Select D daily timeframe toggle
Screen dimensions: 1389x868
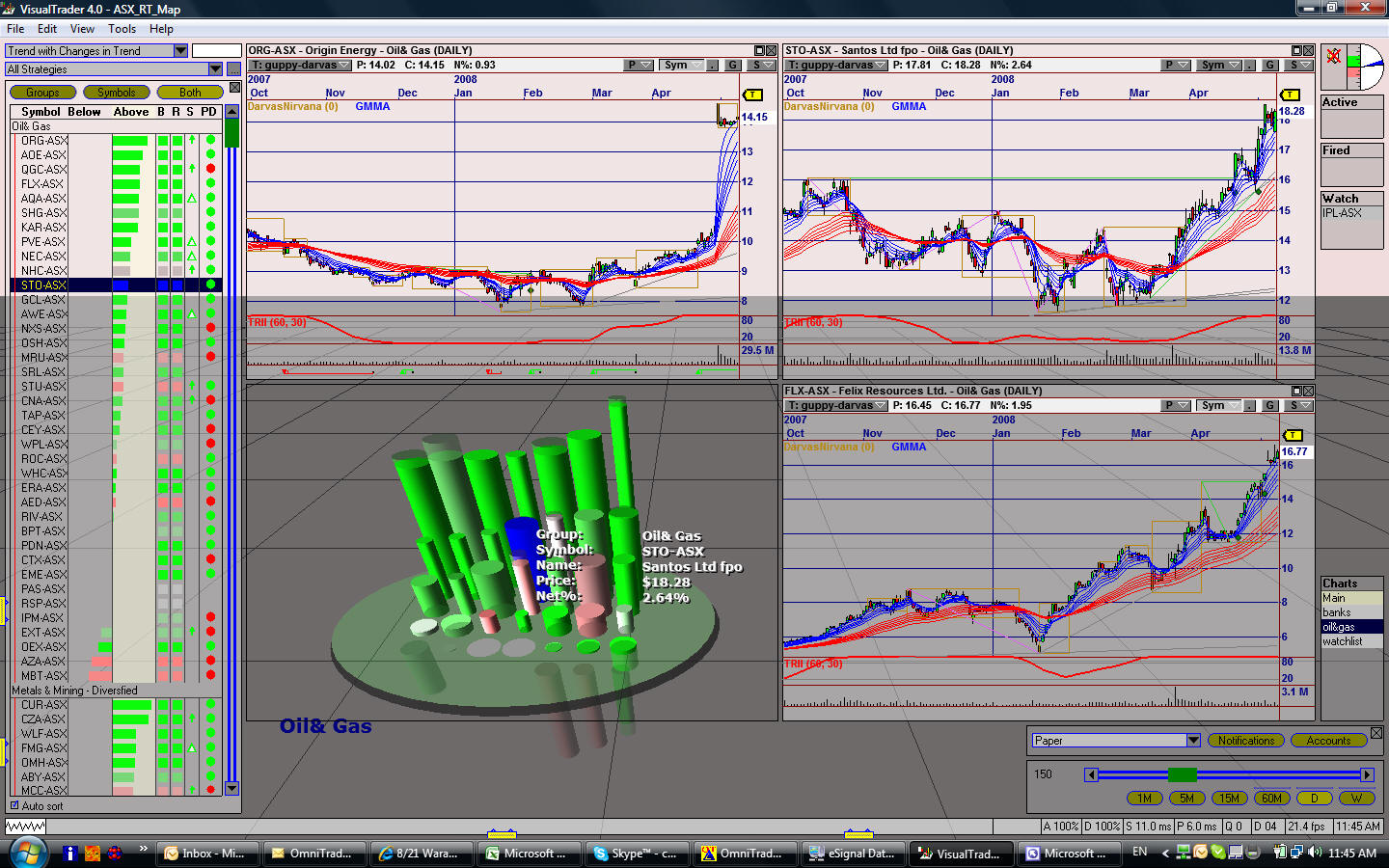1315,798
